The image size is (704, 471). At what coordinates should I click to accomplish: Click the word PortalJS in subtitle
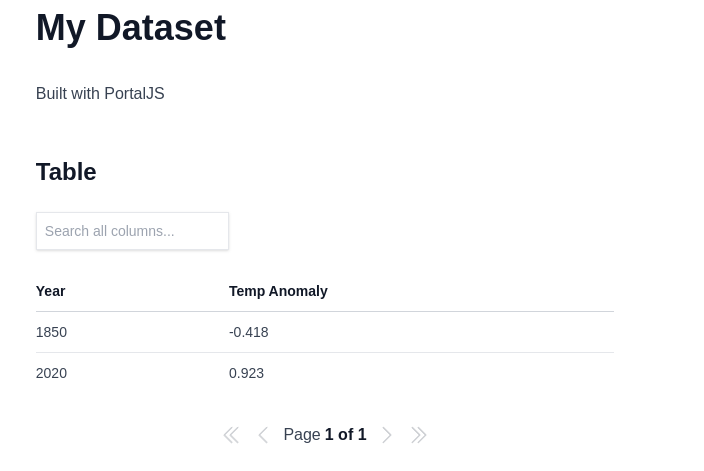tap(134, 94)
